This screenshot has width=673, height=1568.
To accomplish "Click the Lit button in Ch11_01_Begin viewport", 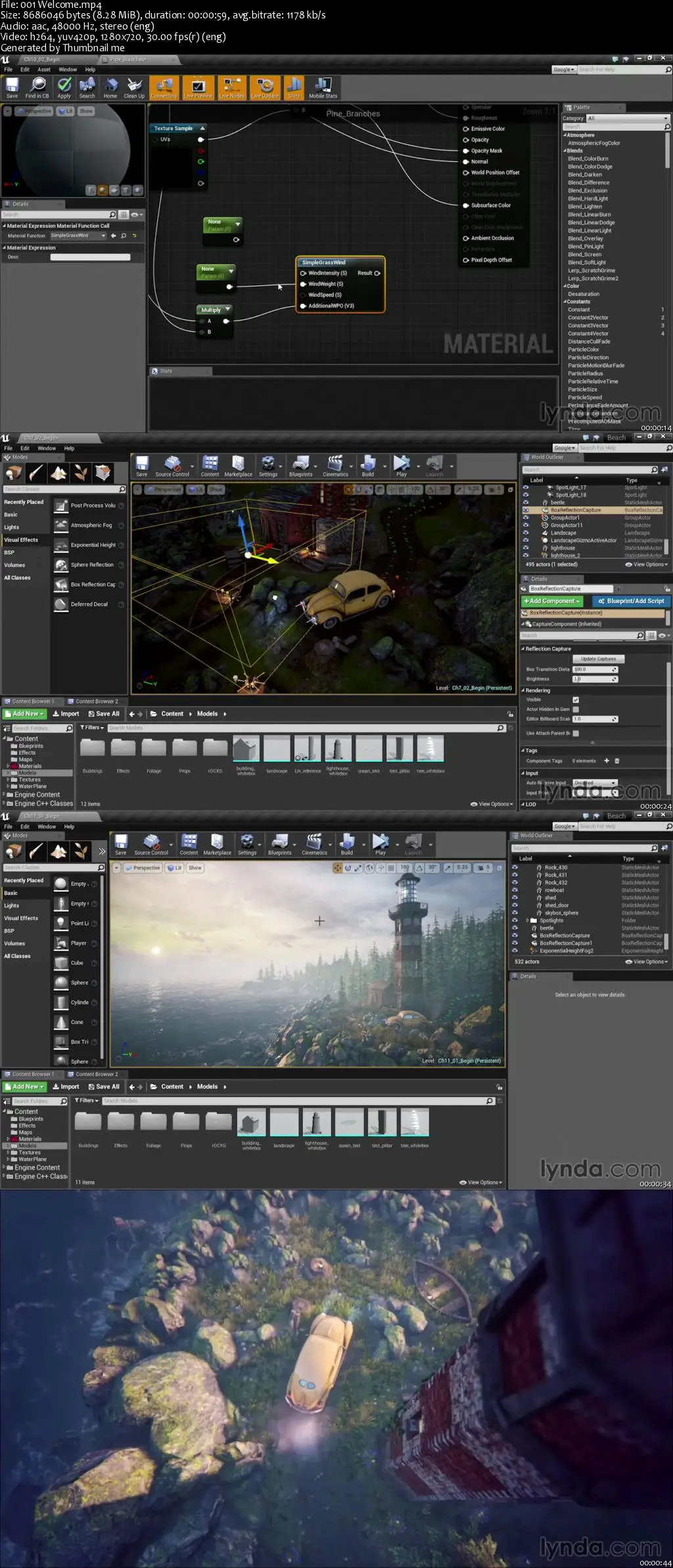I will [x=174, y=868].
